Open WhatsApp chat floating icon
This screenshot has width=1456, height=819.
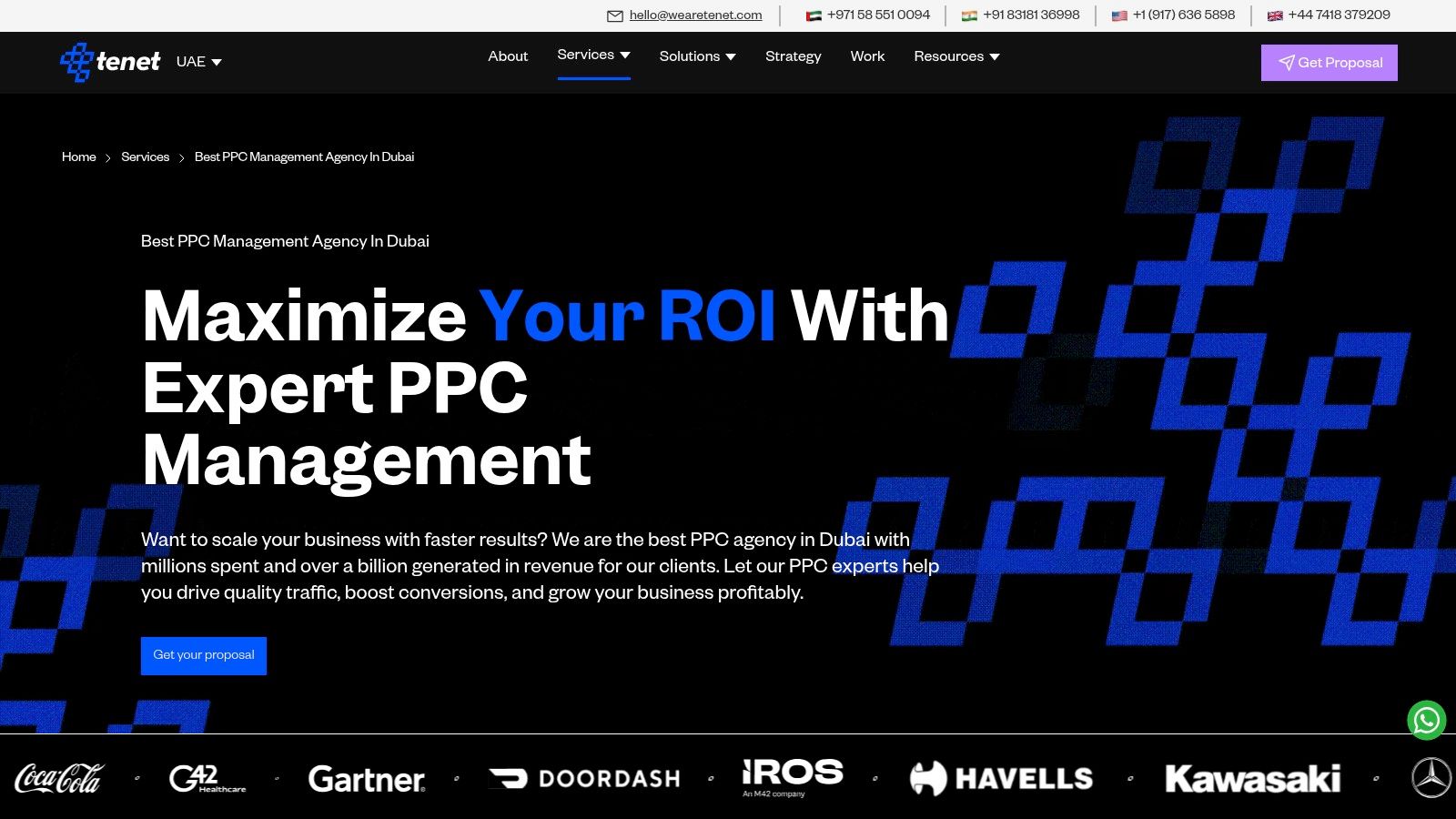pyautogui.click(x=1426, y=721)
